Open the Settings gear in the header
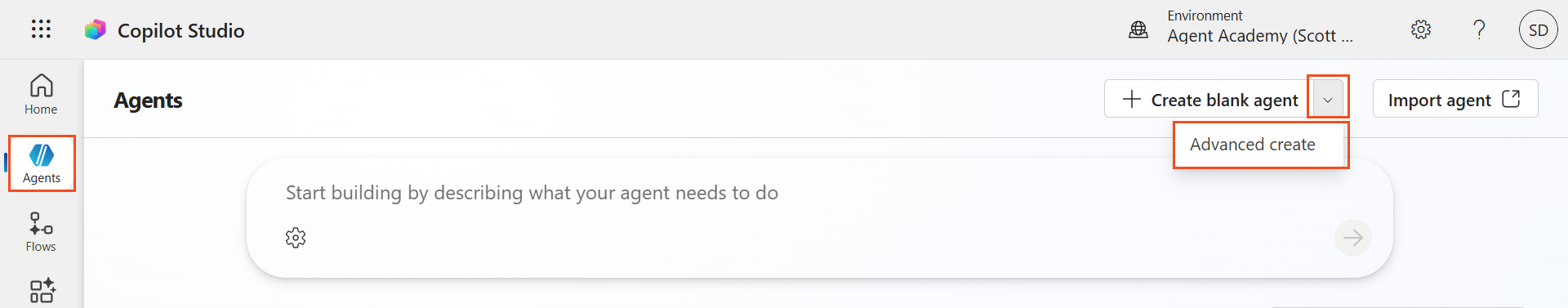Viewport: 1568px width, 308px height. tap(1421, 29)
